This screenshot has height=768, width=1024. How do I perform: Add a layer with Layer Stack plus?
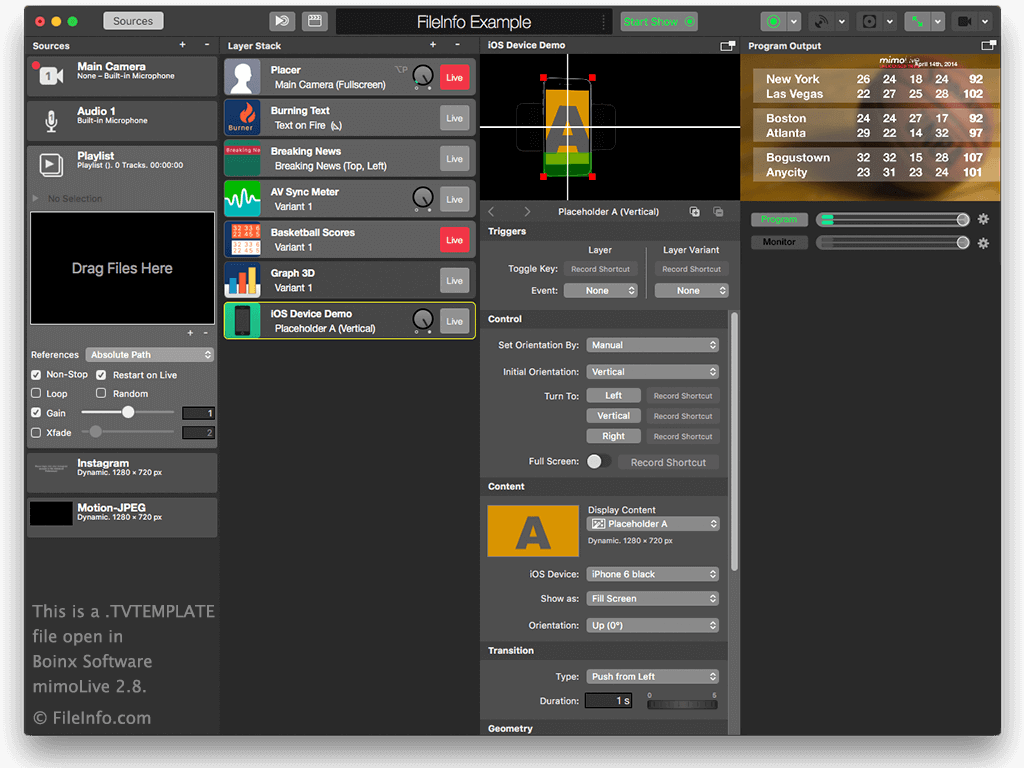[433, 44]
